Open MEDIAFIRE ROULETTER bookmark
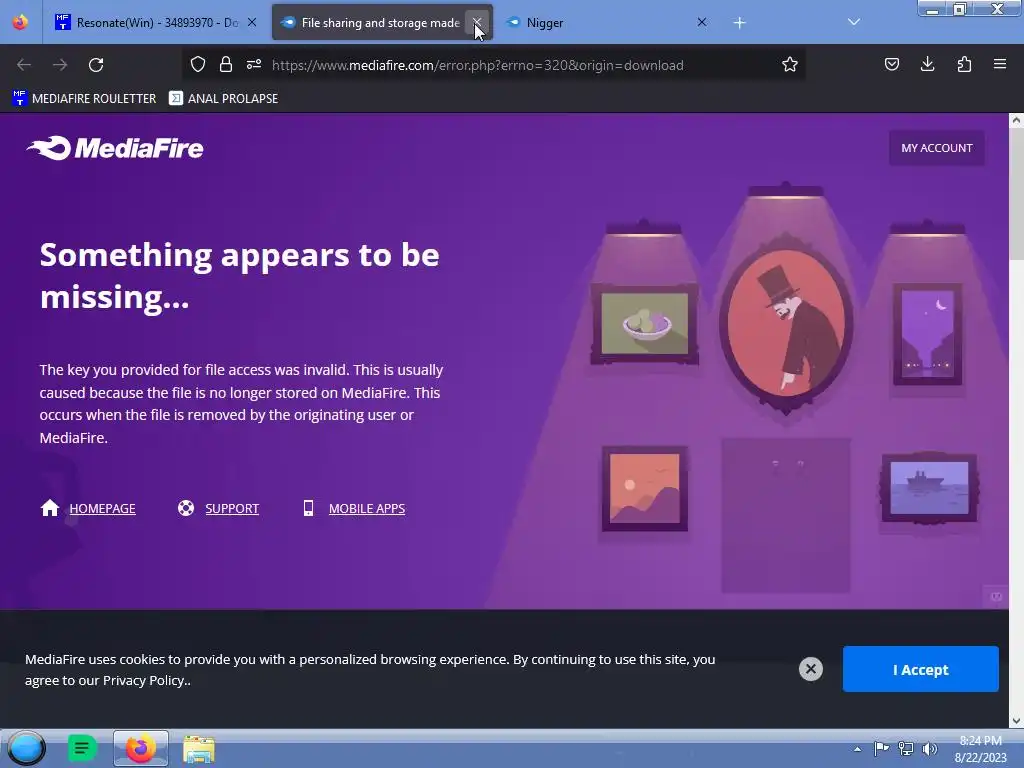 [x=84, y=99]
